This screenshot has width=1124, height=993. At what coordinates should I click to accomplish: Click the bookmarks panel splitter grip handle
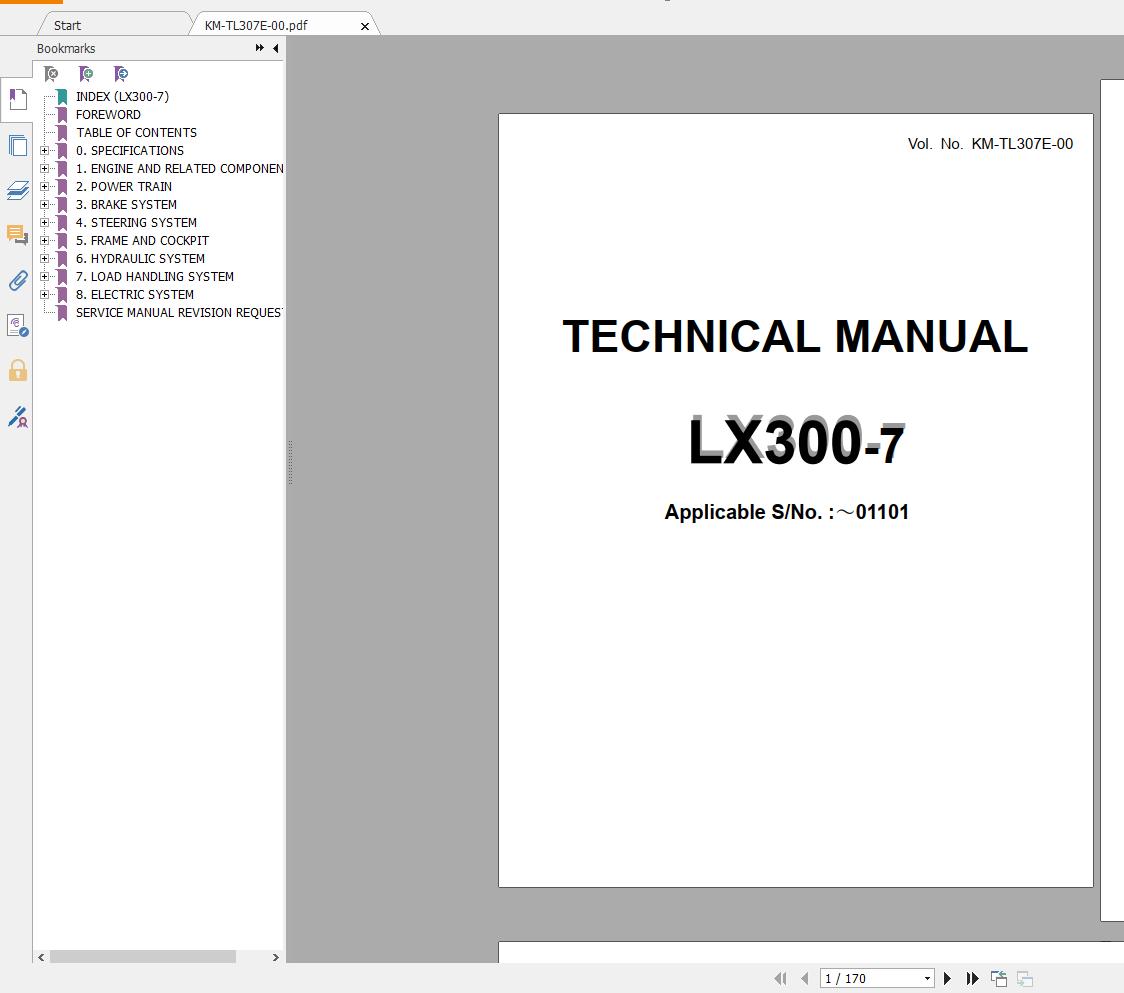tap(290, 463)
